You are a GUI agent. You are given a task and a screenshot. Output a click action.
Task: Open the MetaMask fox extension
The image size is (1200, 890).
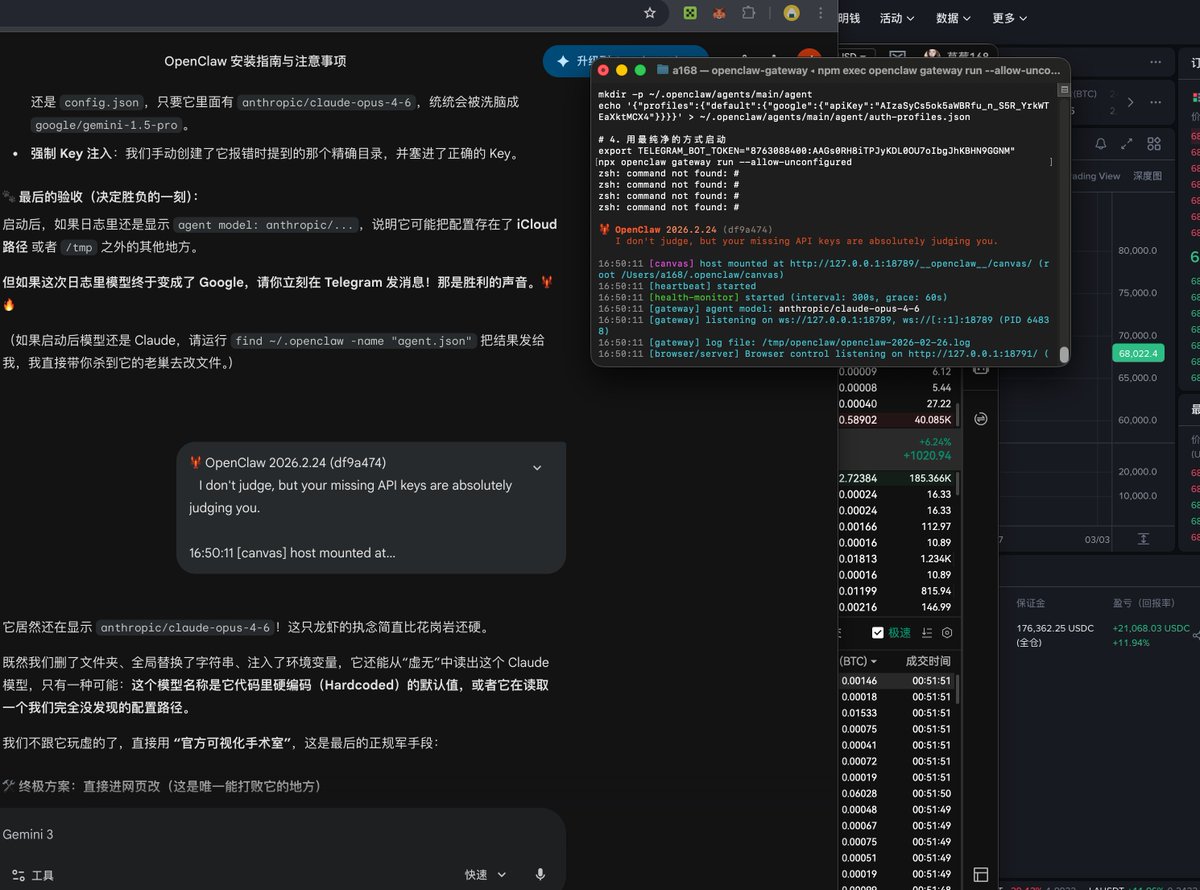pyautogui.click(x=718, y=13)
